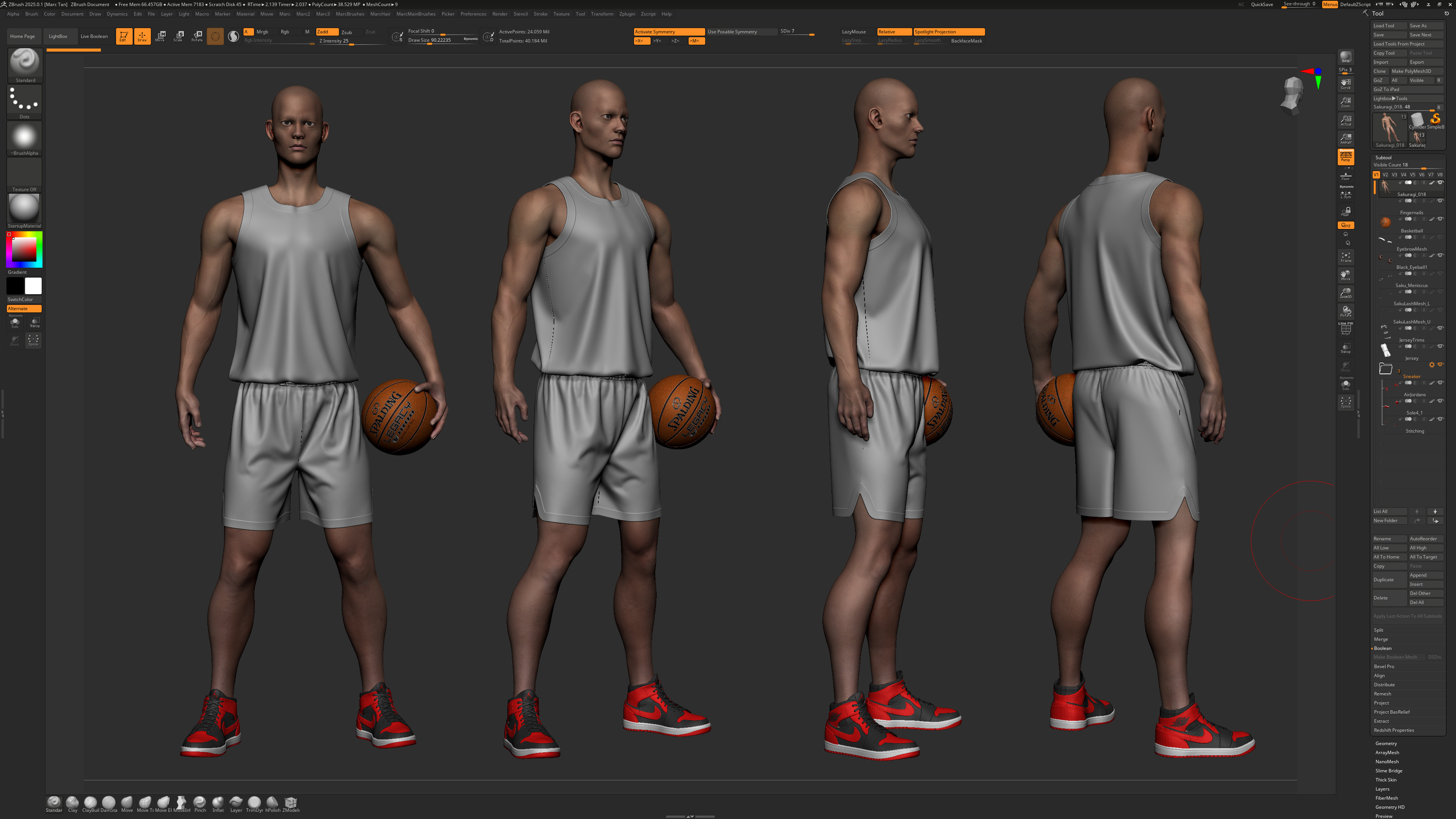Viewport: 1456px width, 819px height.
Task: Select the DamStandard brush
Action: [x=109, y=804]
